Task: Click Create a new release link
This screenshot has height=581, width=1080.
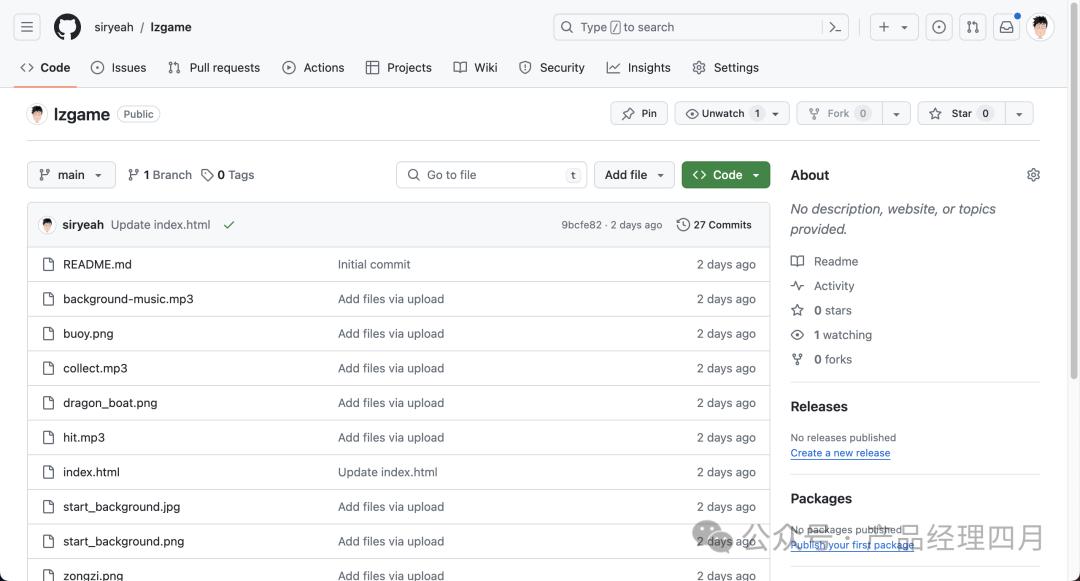Action: pos(839,453)
